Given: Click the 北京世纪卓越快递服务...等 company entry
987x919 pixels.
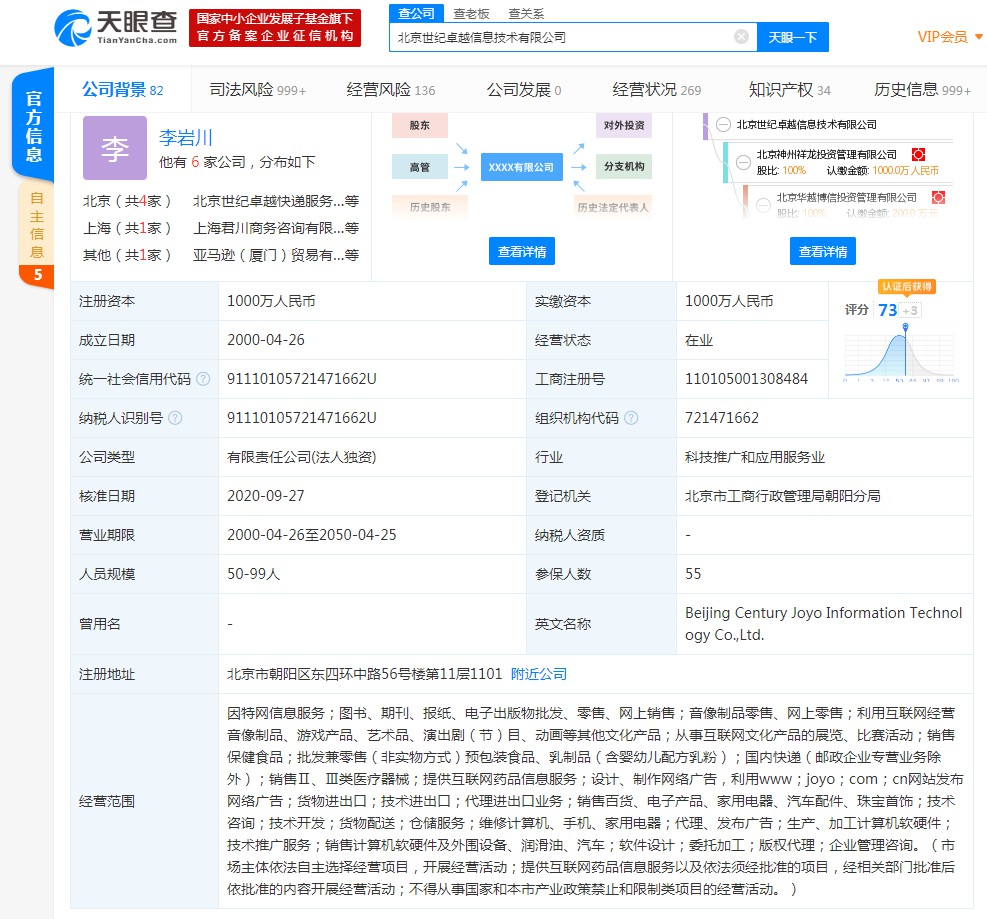Looking at the screenshot, I should click(276, 201).
